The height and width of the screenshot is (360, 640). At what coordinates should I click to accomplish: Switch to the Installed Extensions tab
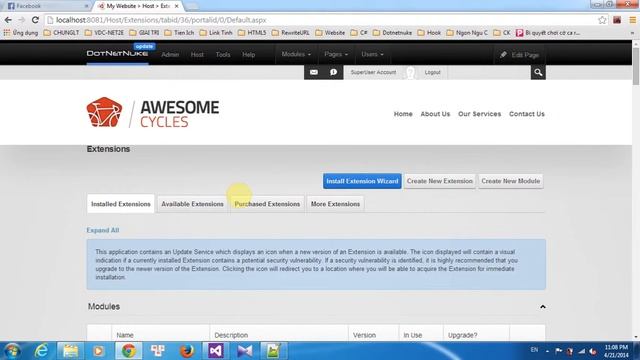pos(121,204)
